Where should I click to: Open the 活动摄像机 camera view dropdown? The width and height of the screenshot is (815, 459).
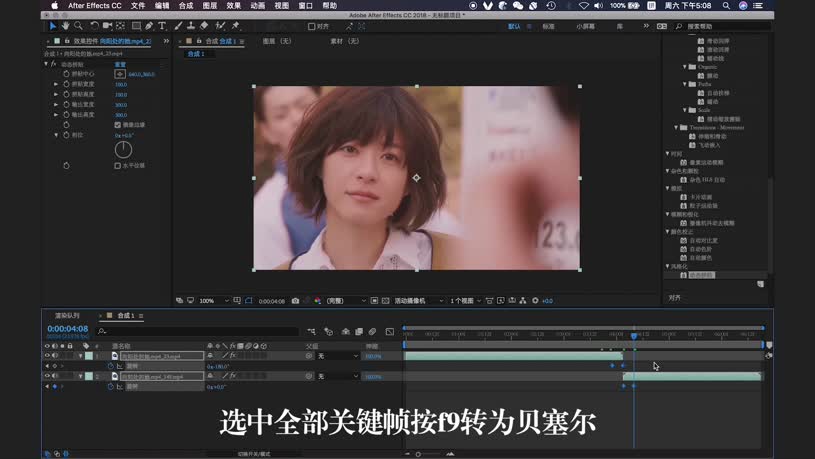(x=418, y=300)
